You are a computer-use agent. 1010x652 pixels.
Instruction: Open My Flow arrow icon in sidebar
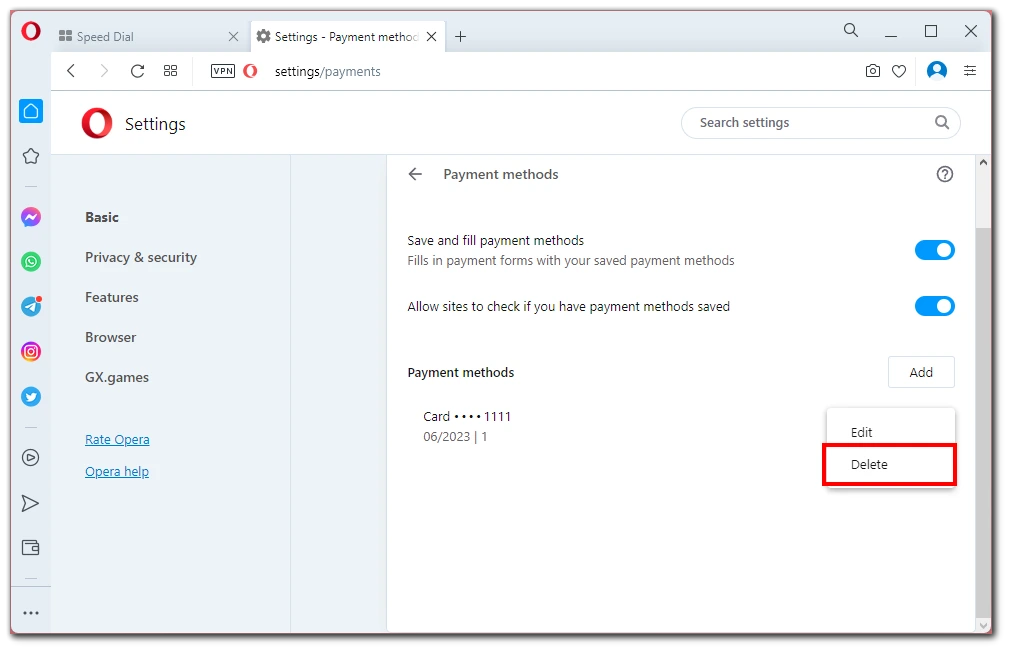[30, 503]
